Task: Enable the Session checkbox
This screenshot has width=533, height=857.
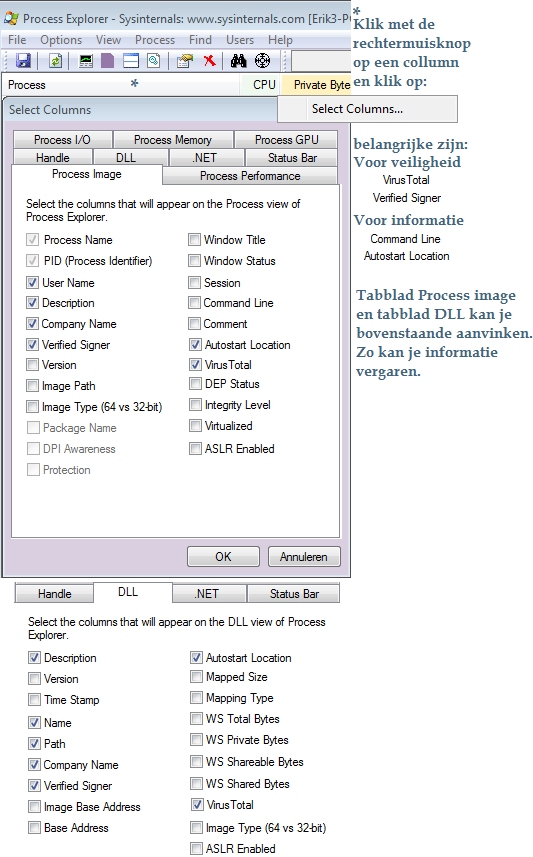Action: (x=194, y=283)
